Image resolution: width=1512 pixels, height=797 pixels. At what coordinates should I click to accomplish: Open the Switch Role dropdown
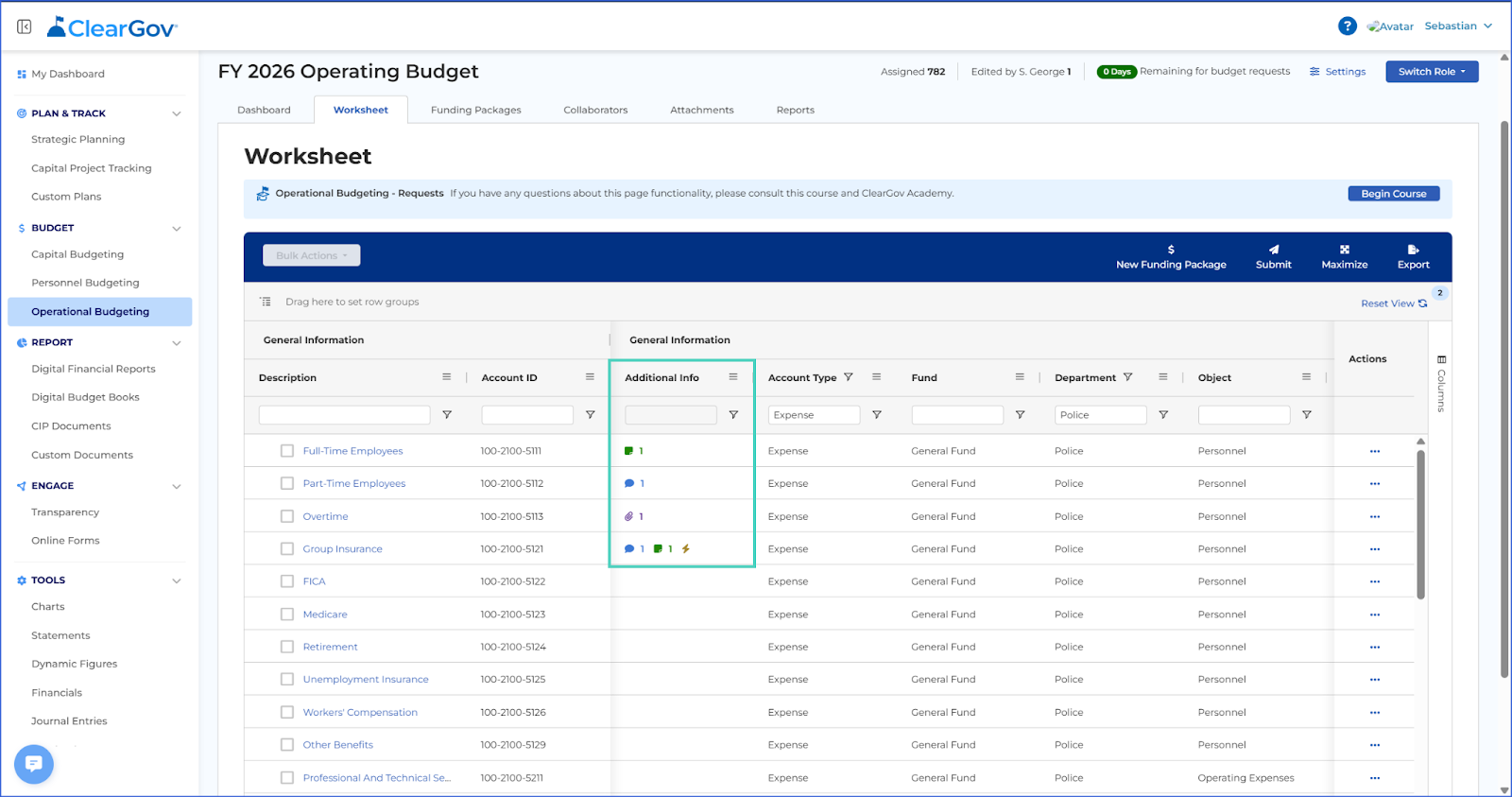coord(1432,72)
